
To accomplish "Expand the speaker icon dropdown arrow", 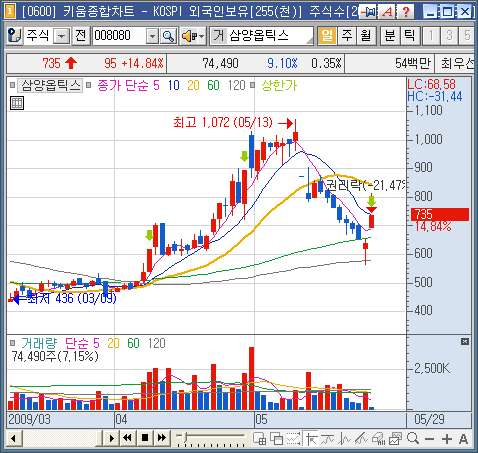I will 202,36.
